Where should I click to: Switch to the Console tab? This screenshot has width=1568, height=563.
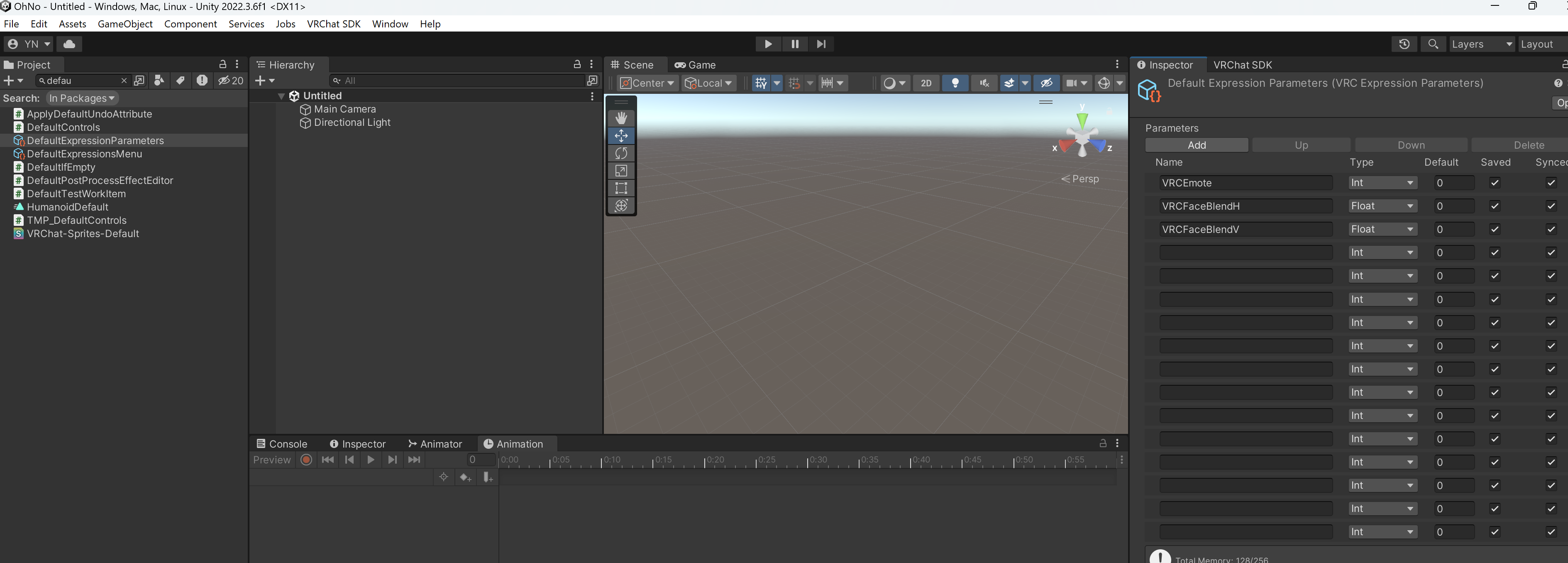coord(282,444)
